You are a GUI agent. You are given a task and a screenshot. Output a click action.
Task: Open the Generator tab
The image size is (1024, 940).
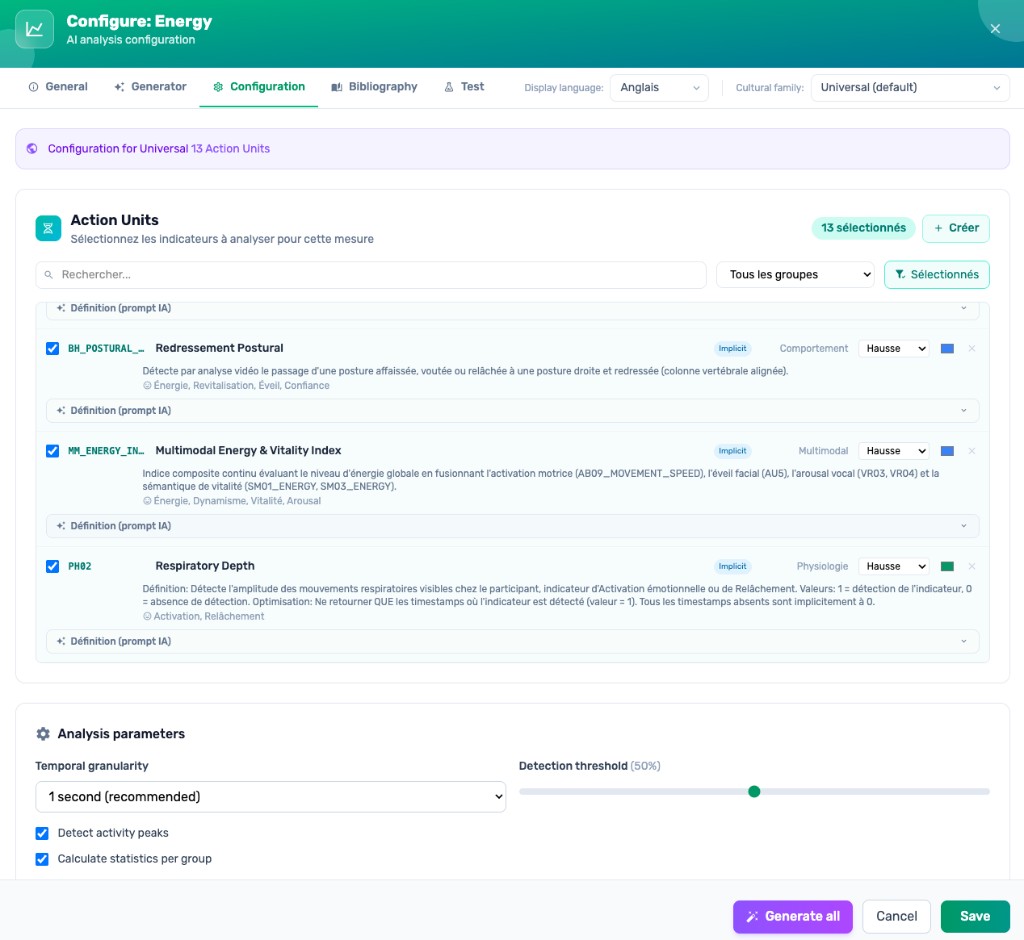pos(150,87)
